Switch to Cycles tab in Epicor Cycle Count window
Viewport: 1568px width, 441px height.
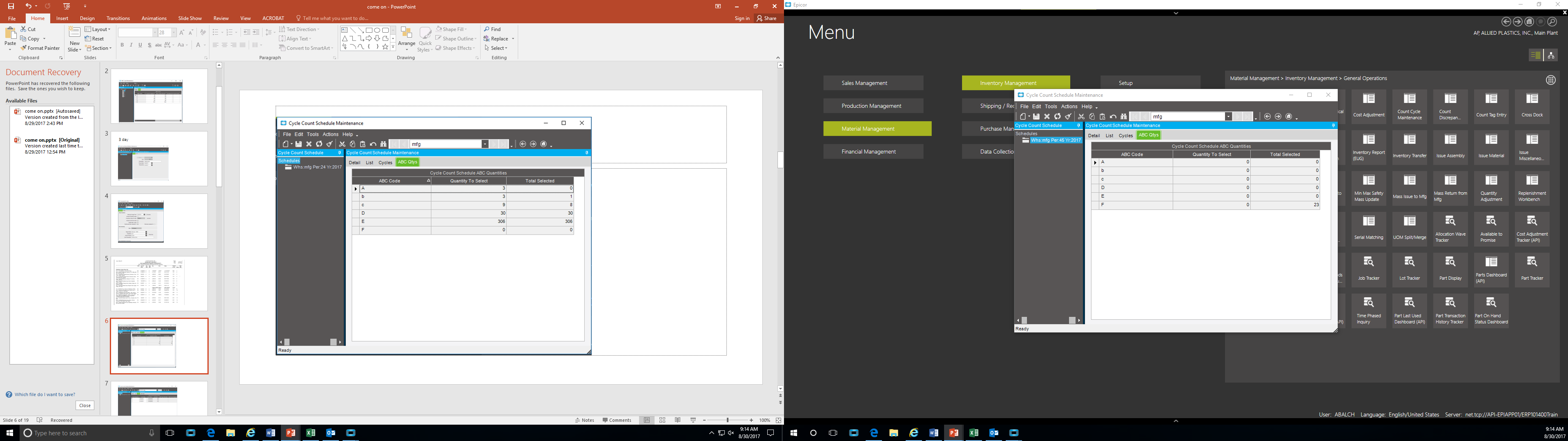click(x=1125, y=136)
